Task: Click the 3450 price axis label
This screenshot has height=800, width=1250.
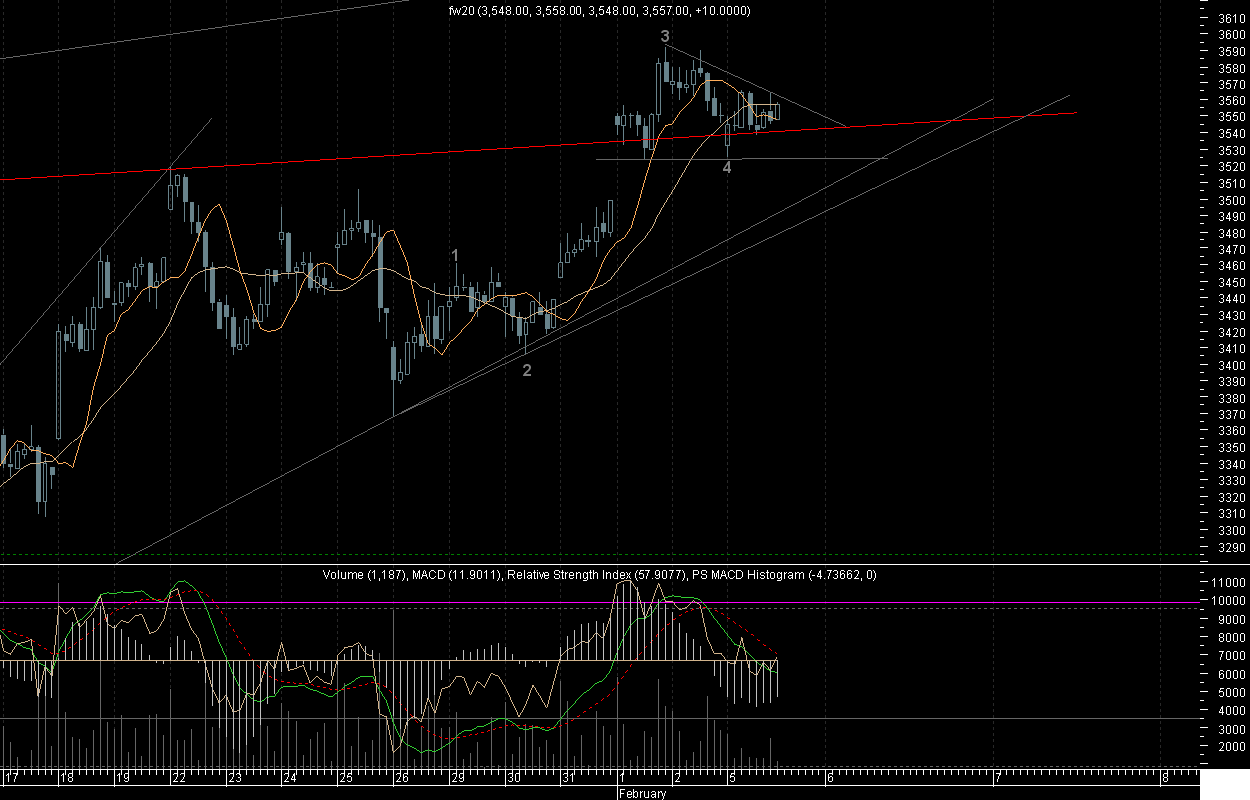Action: [1231, 283]
